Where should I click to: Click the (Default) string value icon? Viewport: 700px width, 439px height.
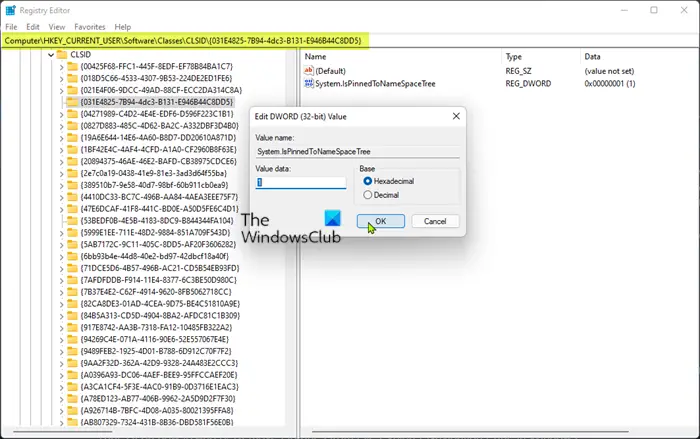pos(308,71)
